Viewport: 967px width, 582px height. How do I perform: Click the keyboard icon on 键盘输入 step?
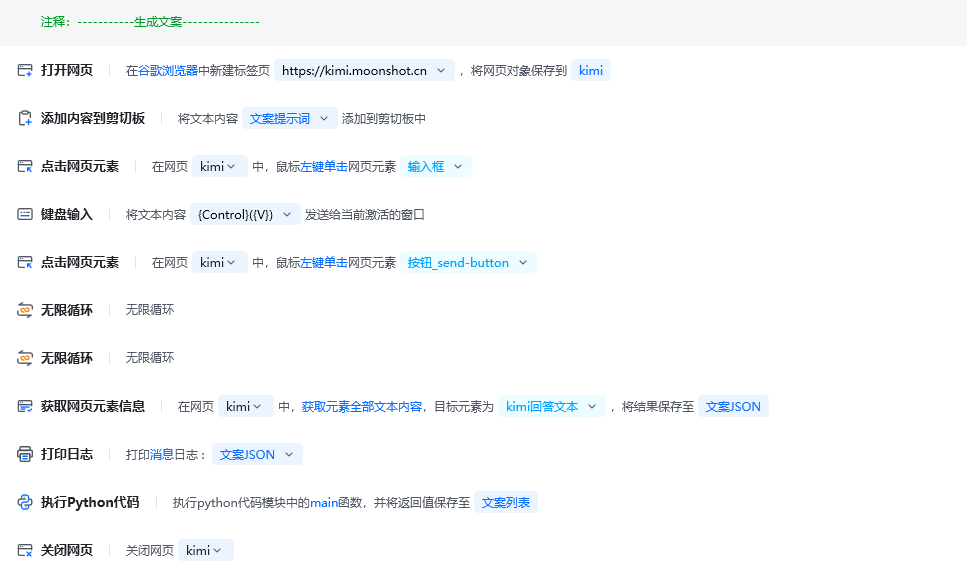(24, 214)
